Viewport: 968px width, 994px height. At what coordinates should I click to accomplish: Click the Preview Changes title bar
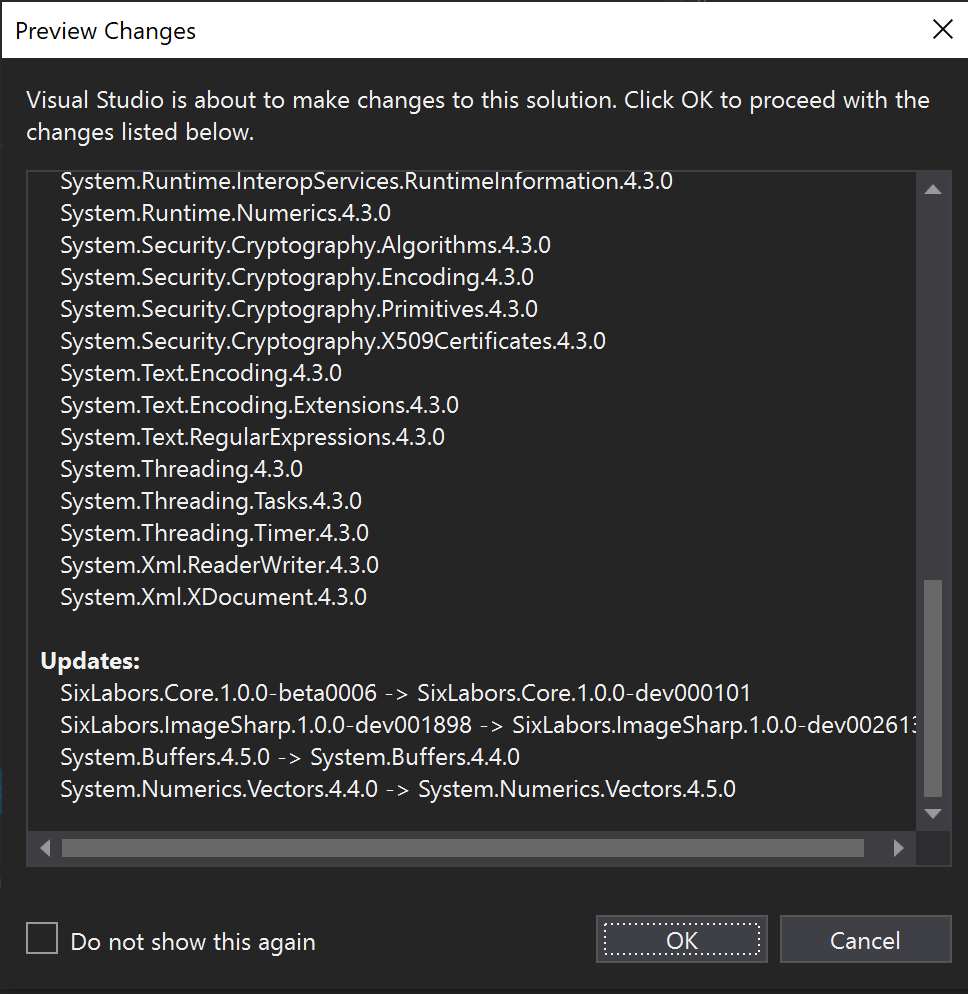coord(104,30)
